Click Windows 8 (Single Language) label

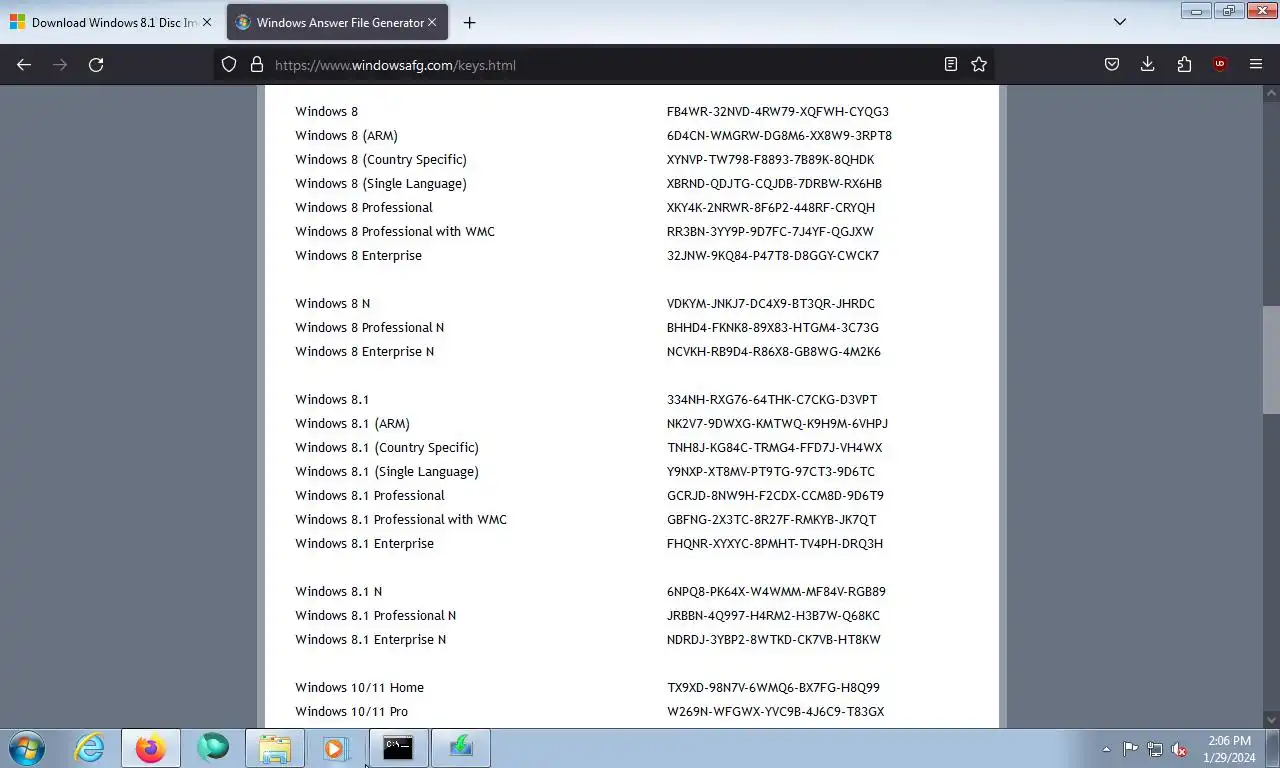click(380, 183)
